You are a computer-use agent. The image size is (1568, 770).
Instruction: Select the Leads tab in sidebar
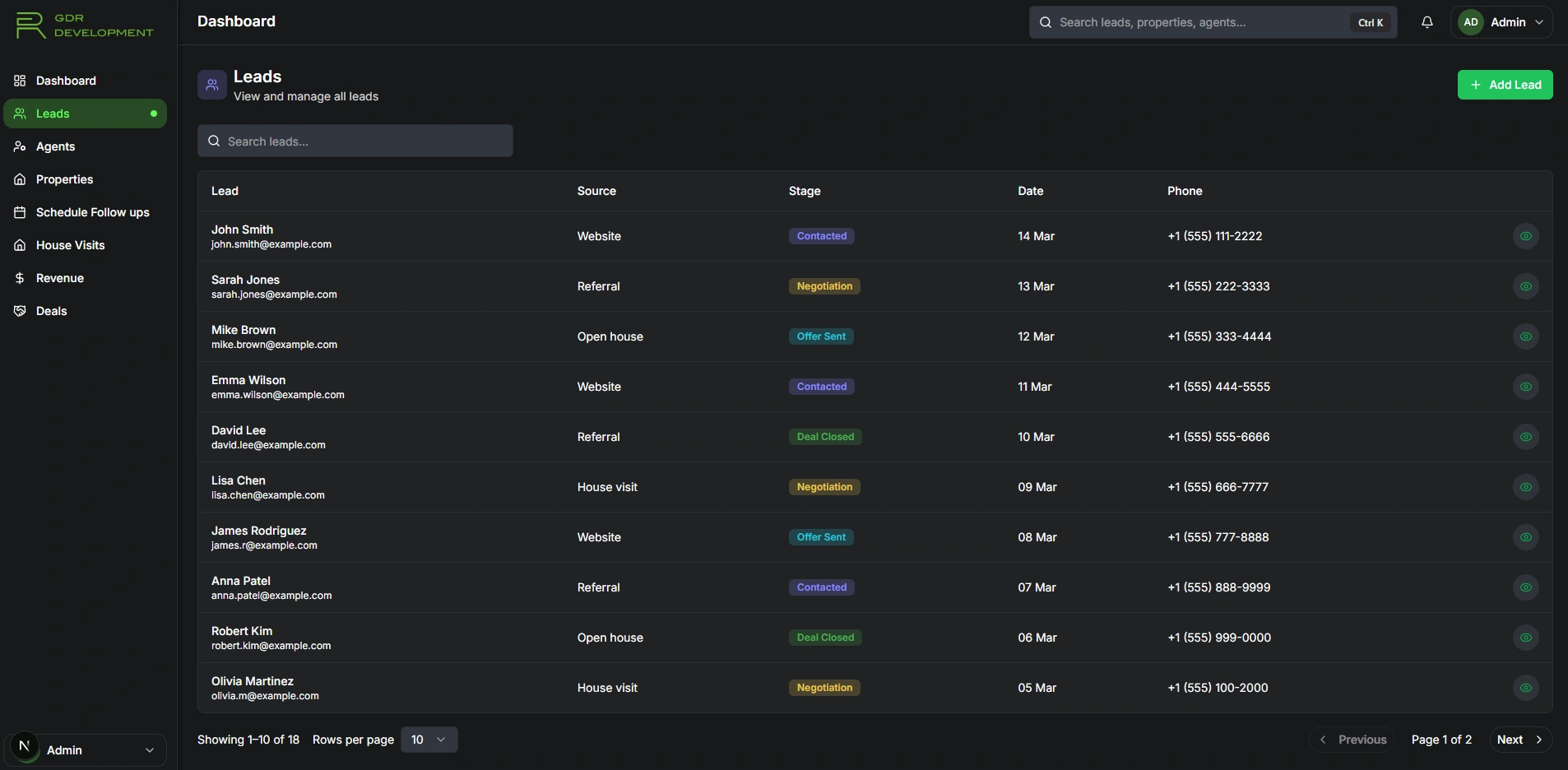[x=52, y=113]
